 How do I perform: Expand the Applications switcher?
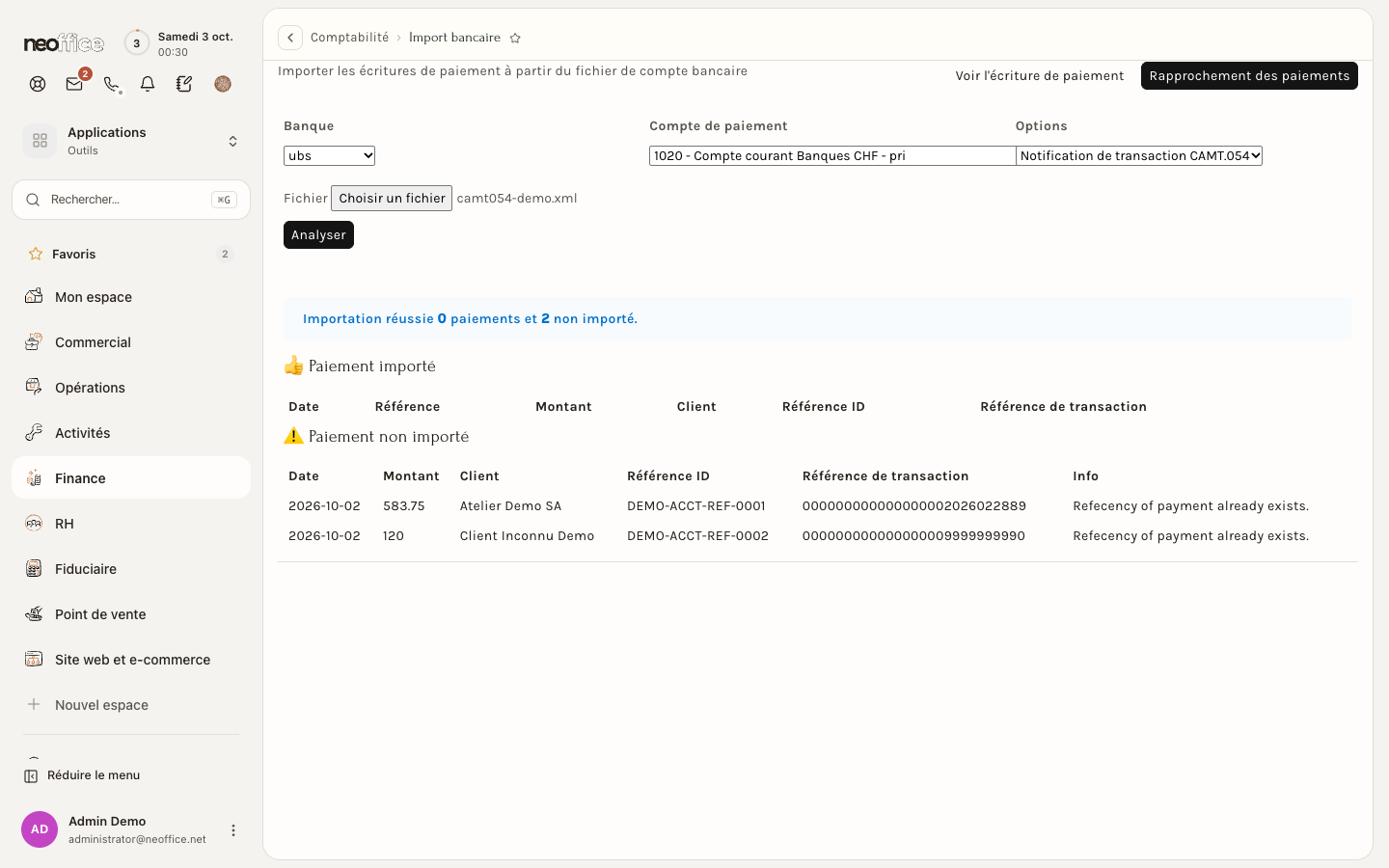point(131,141)
